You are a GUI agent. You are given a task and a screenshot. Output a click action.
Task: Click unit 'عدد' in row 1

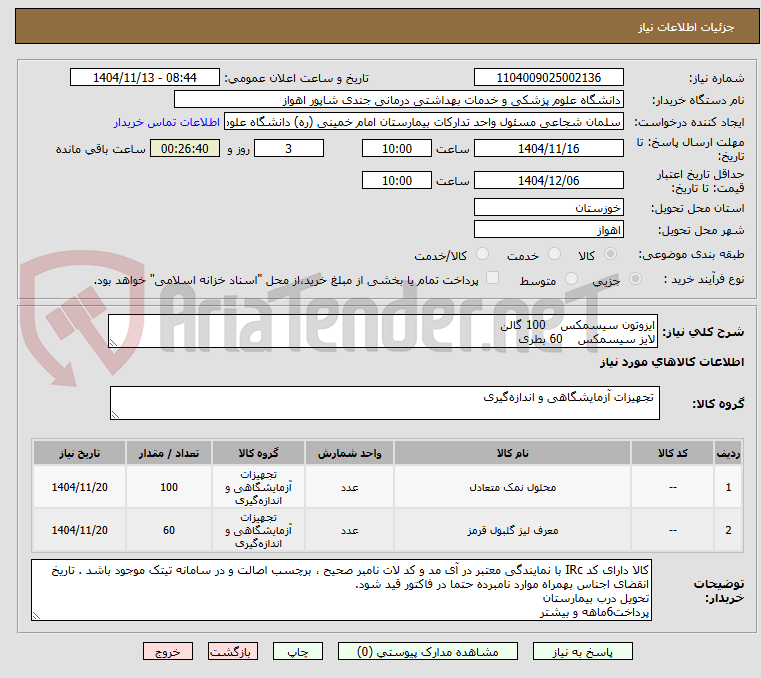[x=349, y=487]
